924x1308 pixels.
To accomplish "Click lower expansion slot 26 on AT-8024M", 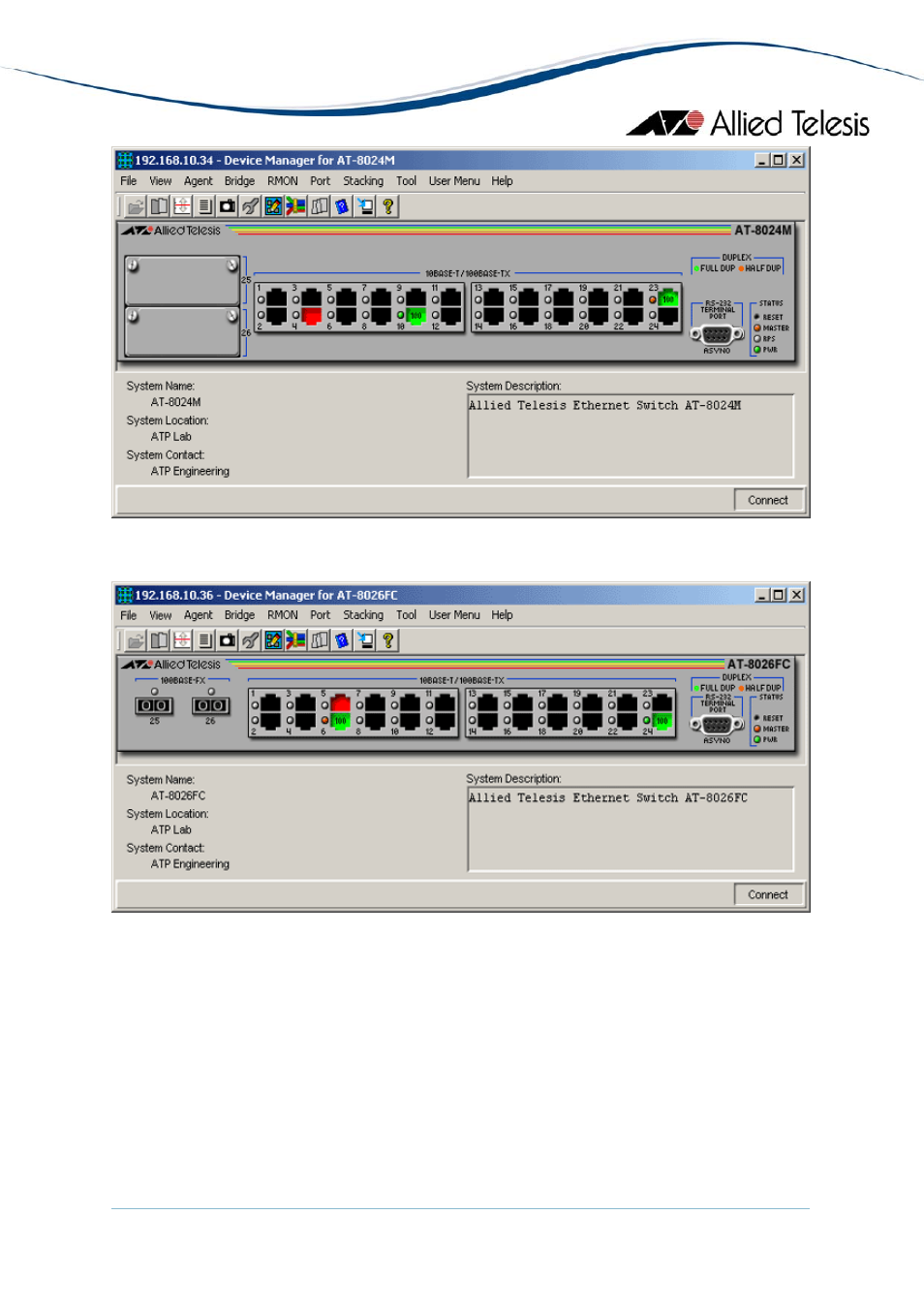I will coord(182,331).
